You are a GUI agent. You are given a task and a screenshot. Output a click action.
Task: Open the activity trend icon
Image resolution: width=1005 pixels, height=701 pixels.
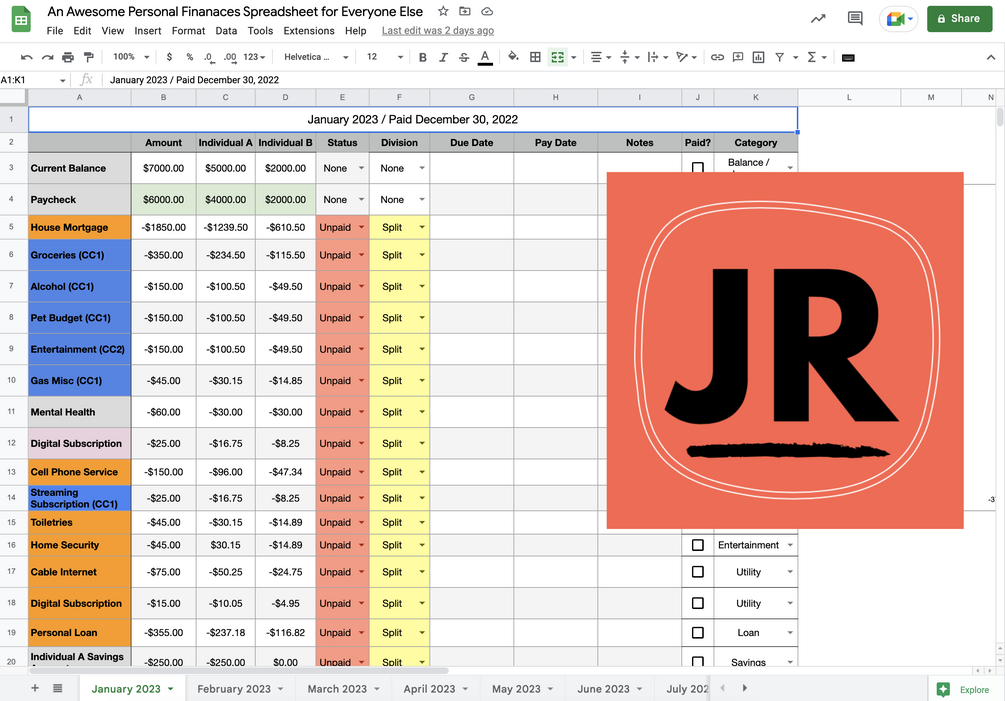818,19
